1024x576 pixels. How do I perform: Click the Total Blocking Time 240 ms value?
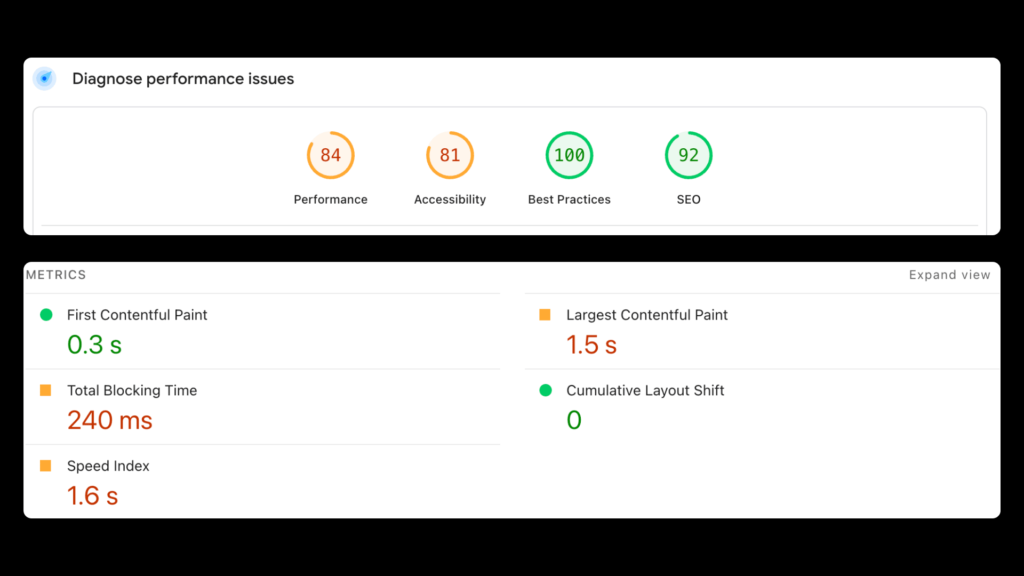[x=110, y=420]
